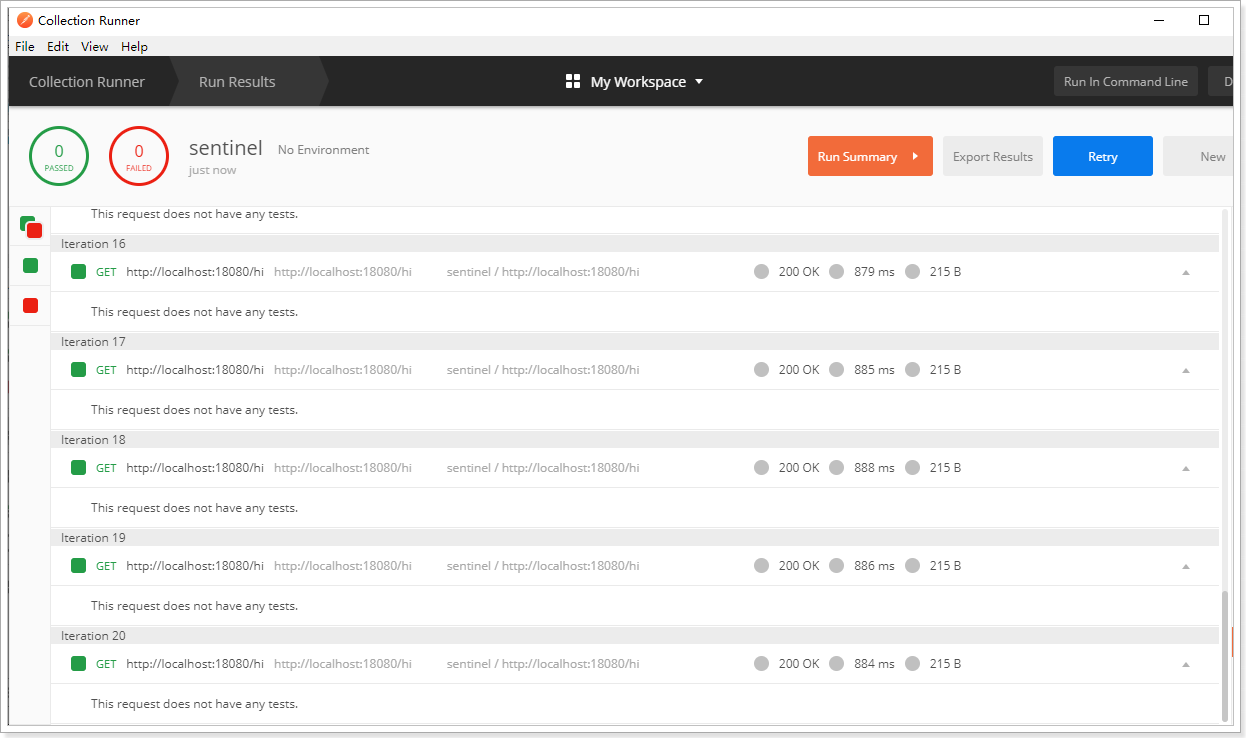
Task: Switch to the Collection Runner tab
Action: tap(87, 82)
